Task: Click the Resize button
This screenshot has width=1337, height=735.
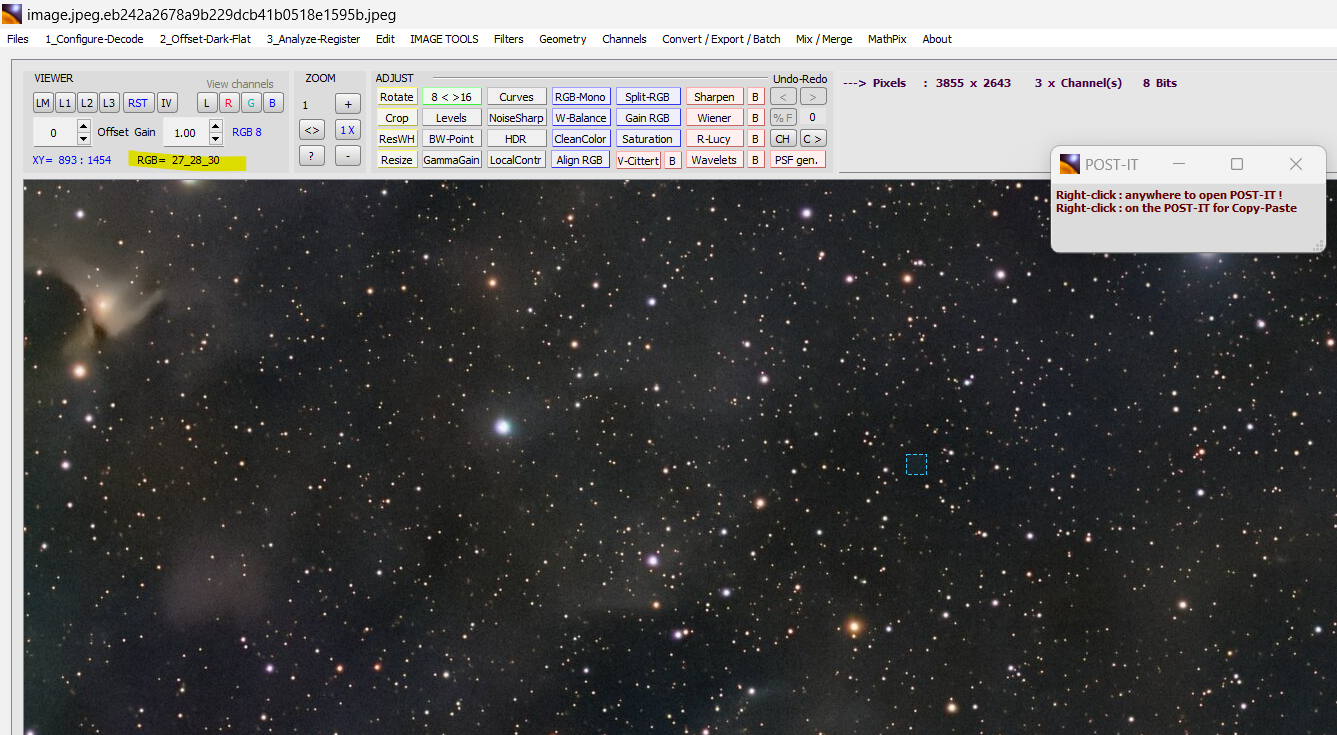Action: click(397, 160)
